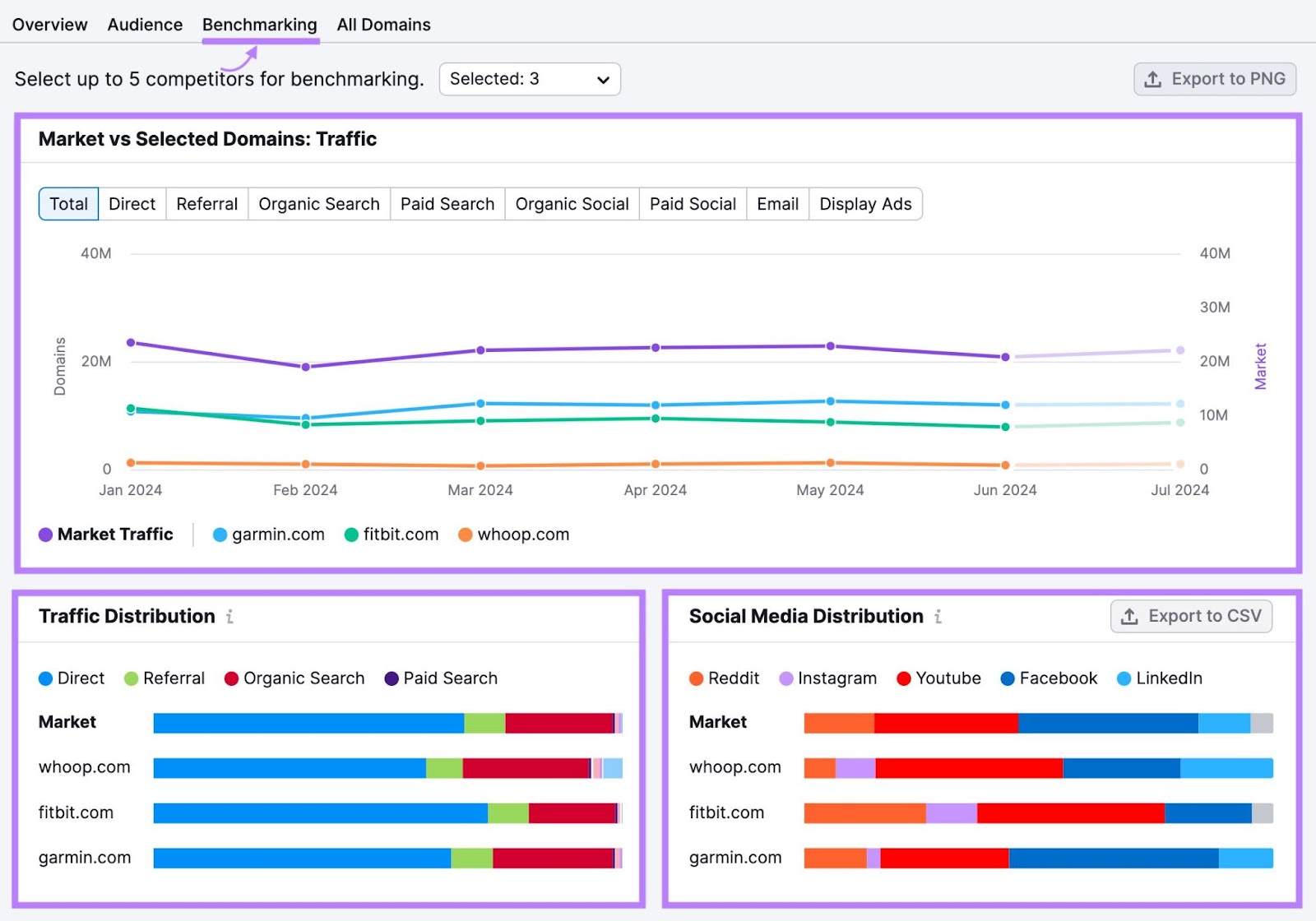The image size is (1316, 921).
Task: Click the upload icon in Export to PNG
Action: point(1153,79)
